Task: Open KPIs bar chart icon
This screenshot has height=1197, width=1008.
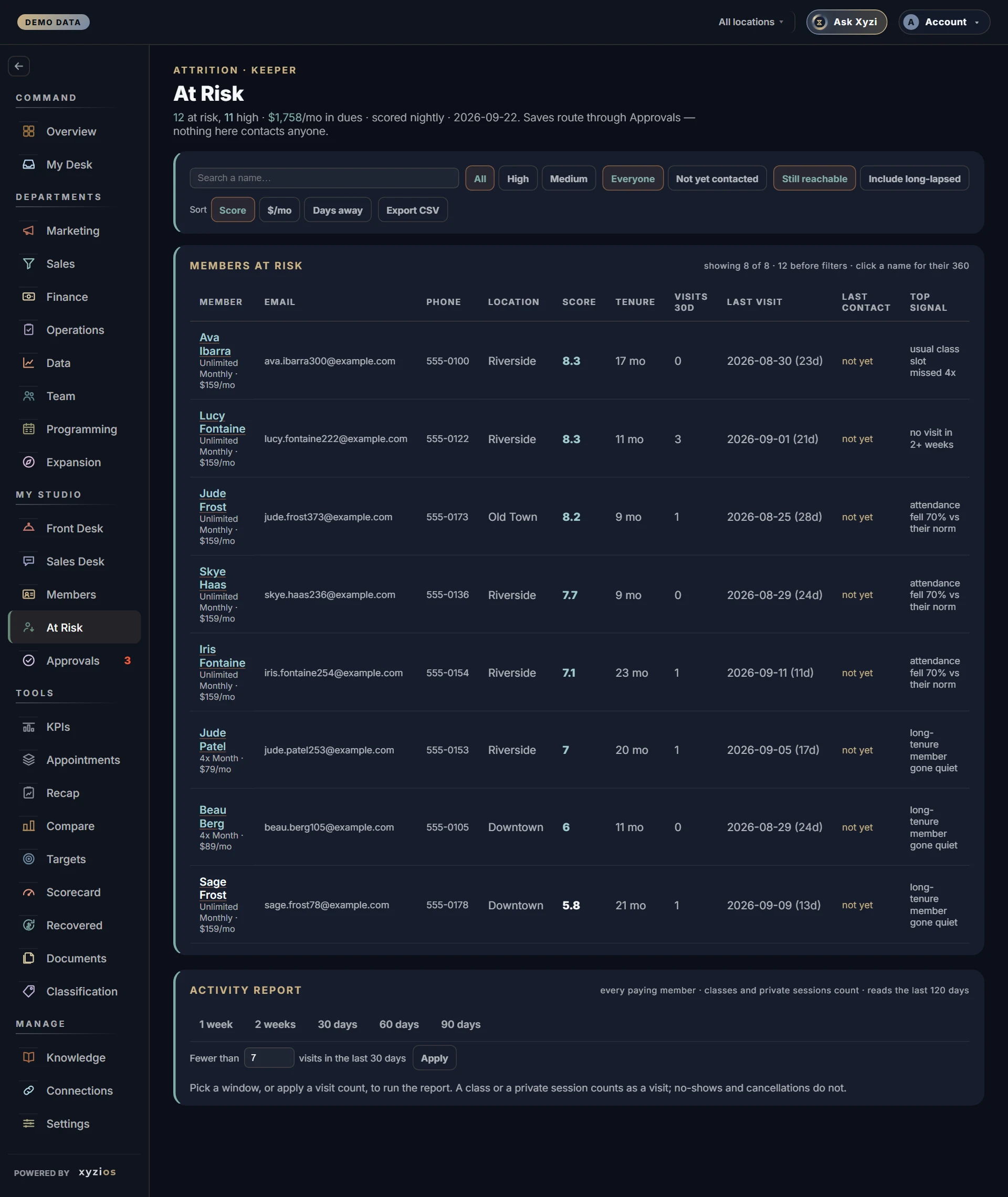Action: [28, 727]
